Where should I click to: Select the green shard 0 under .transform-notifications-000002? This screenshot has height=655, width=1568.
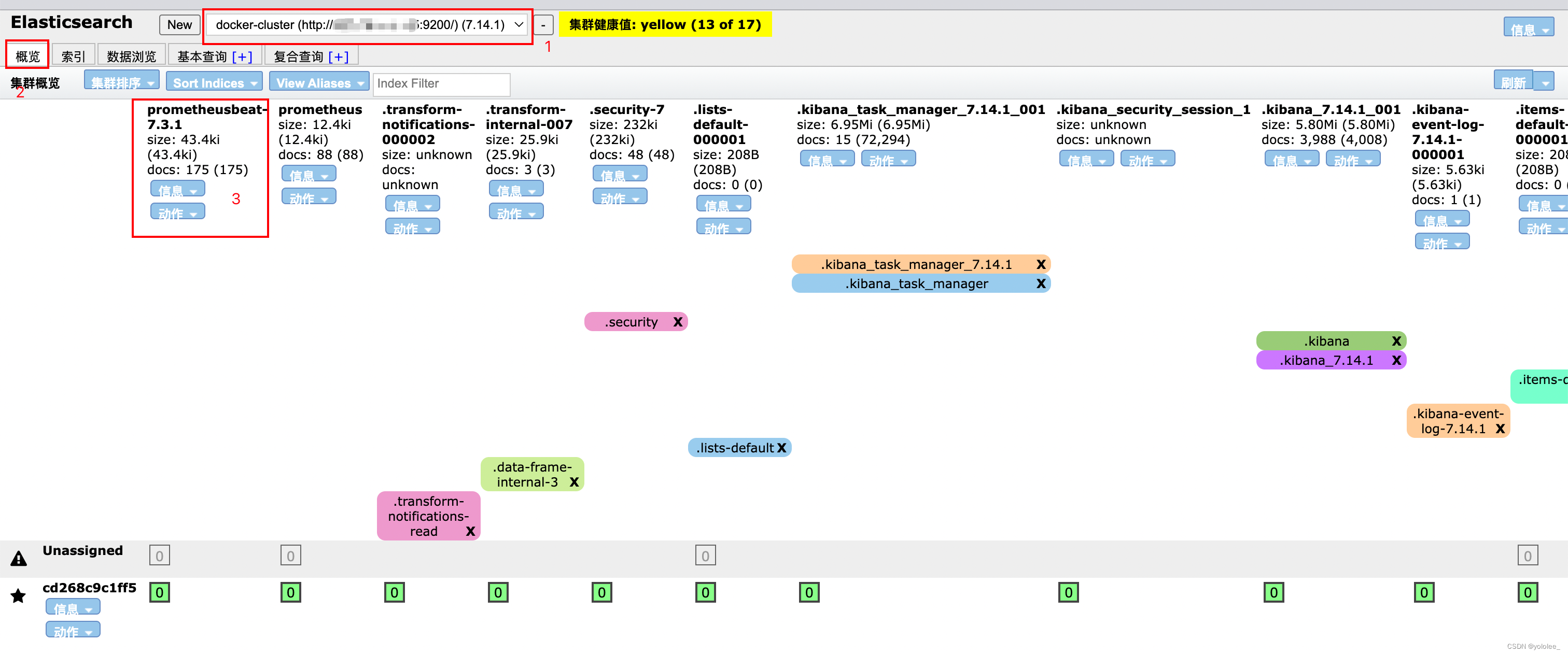(395, 592)
